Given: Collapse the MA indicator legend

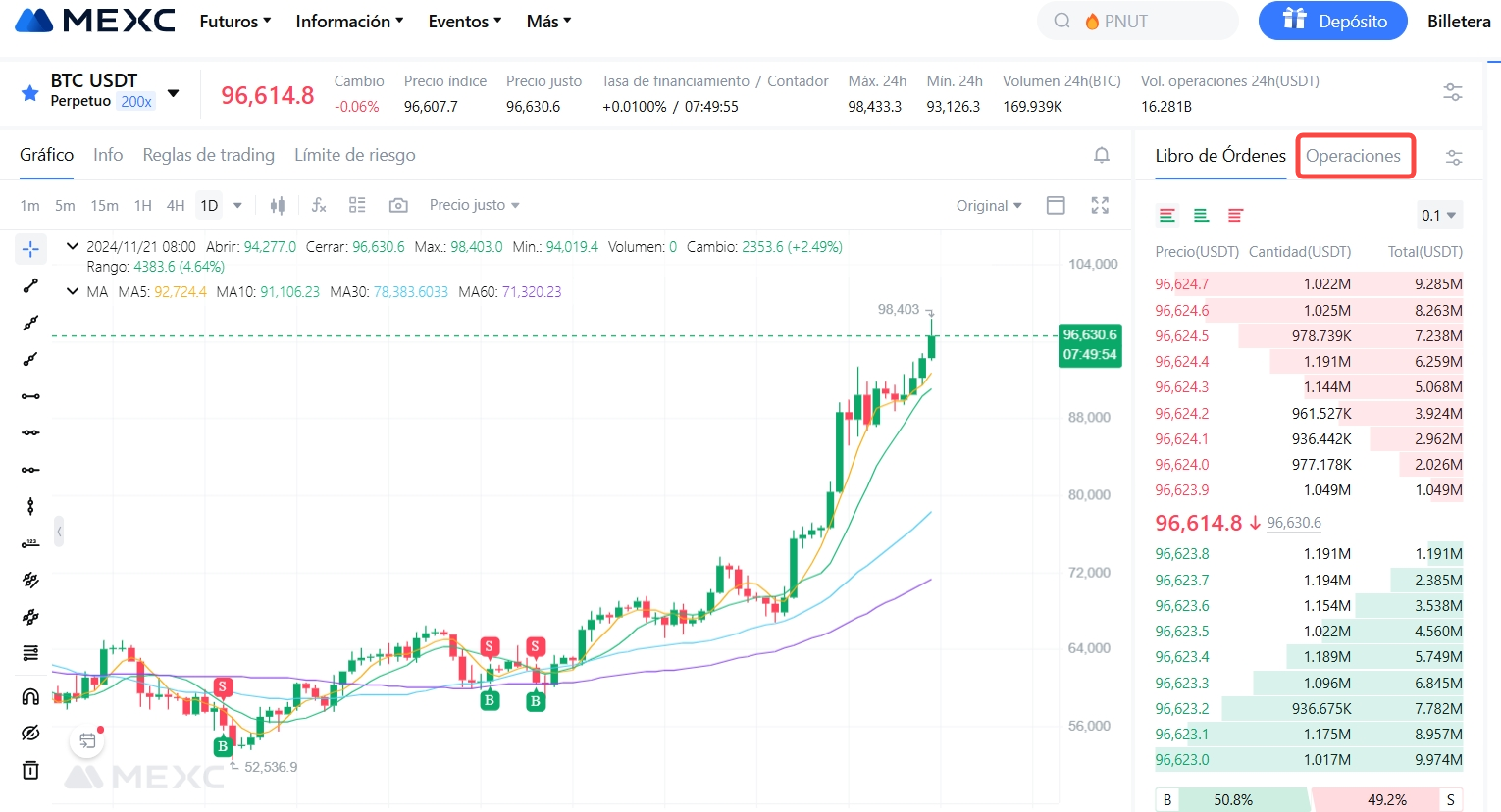Looking at the screenshot, I should (x=72, y=291).
